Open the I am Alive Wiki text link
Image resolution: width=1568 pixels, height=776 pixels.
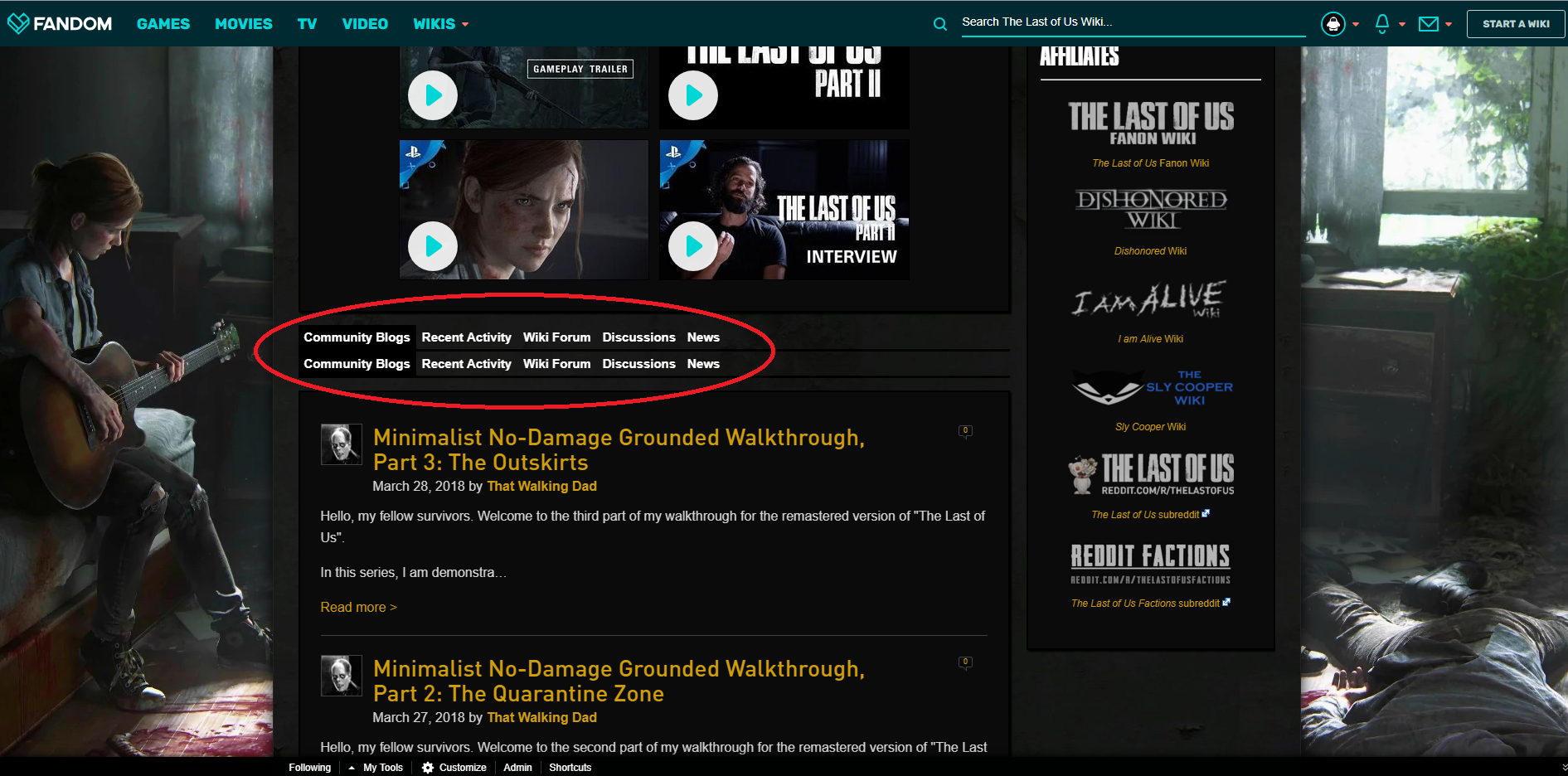click(x=1150, y=339)
